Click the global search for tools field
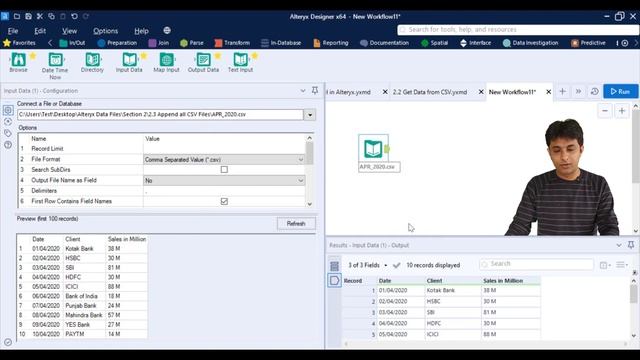Screen dimensions: 640x360 point(518,30)
